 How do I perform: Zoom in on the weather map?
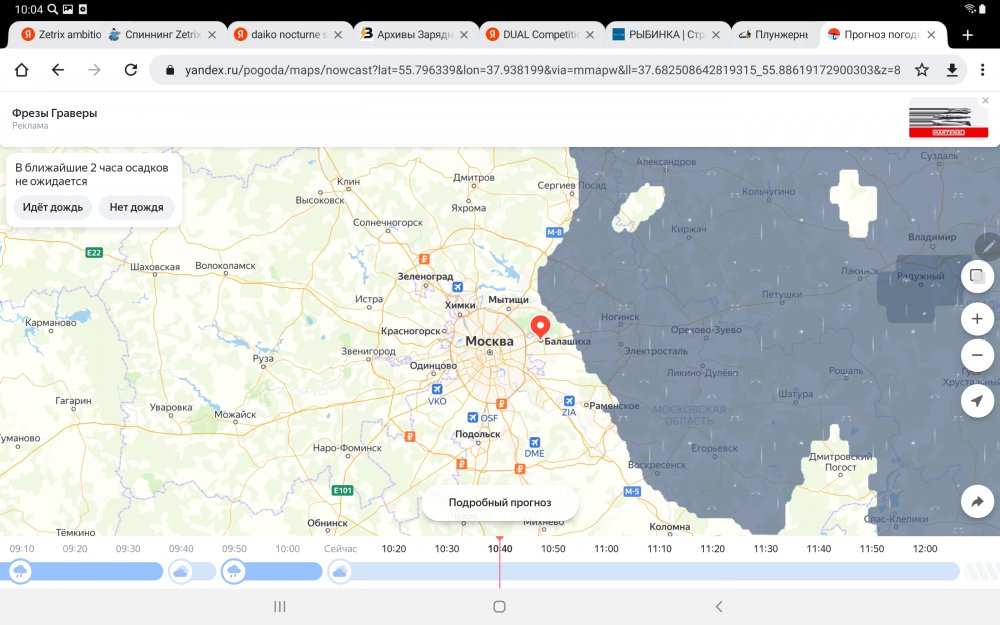coord(977,320)
